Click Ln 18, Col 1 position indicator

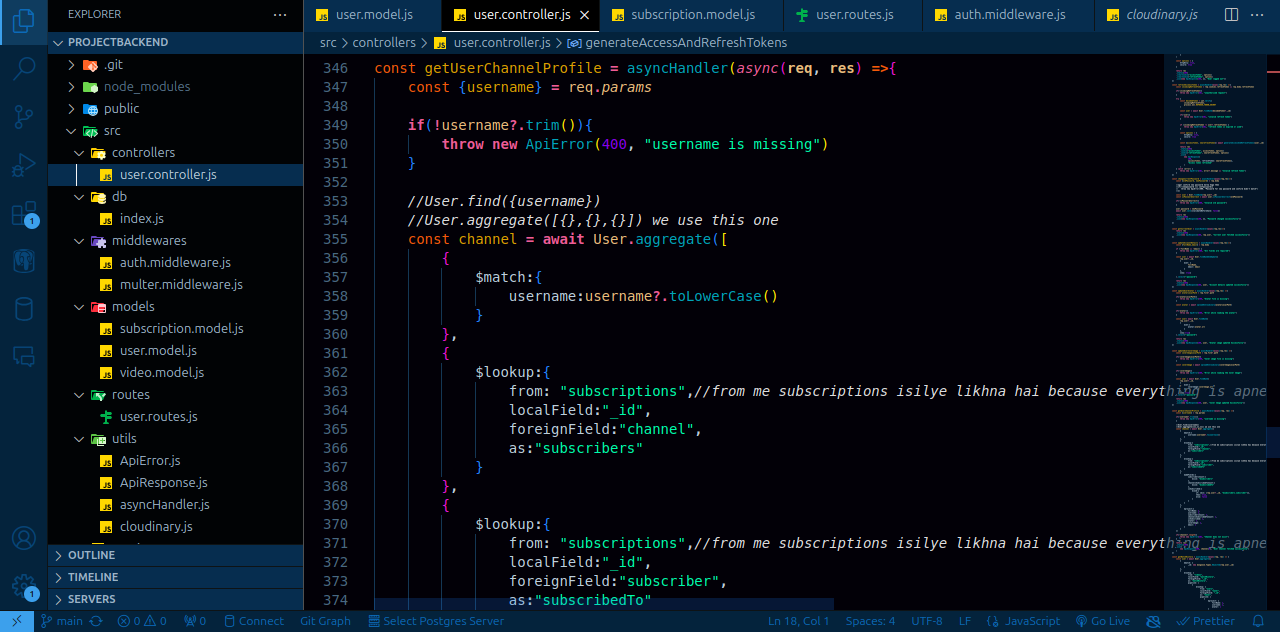point(799,621)
